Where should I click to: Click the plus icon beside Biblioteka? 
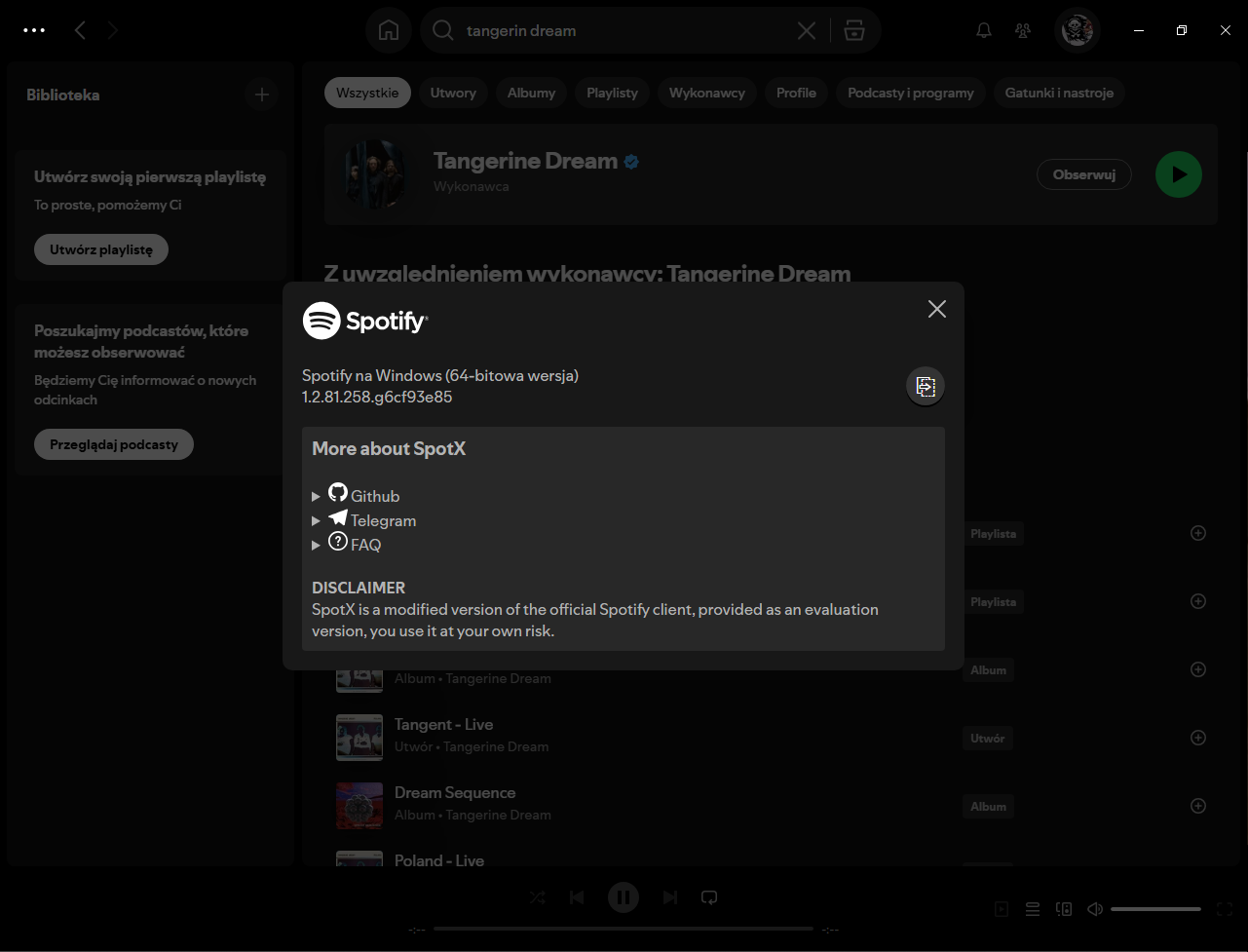[261, 95]
